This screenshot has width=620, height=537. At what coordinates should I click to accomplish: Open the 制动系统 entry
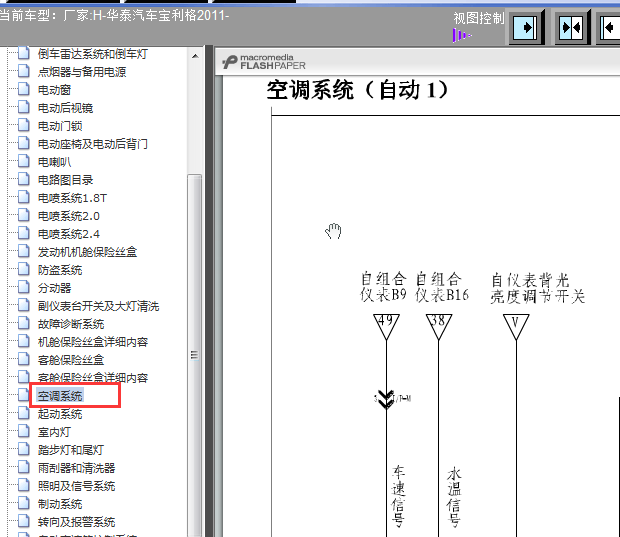[60, 504]
